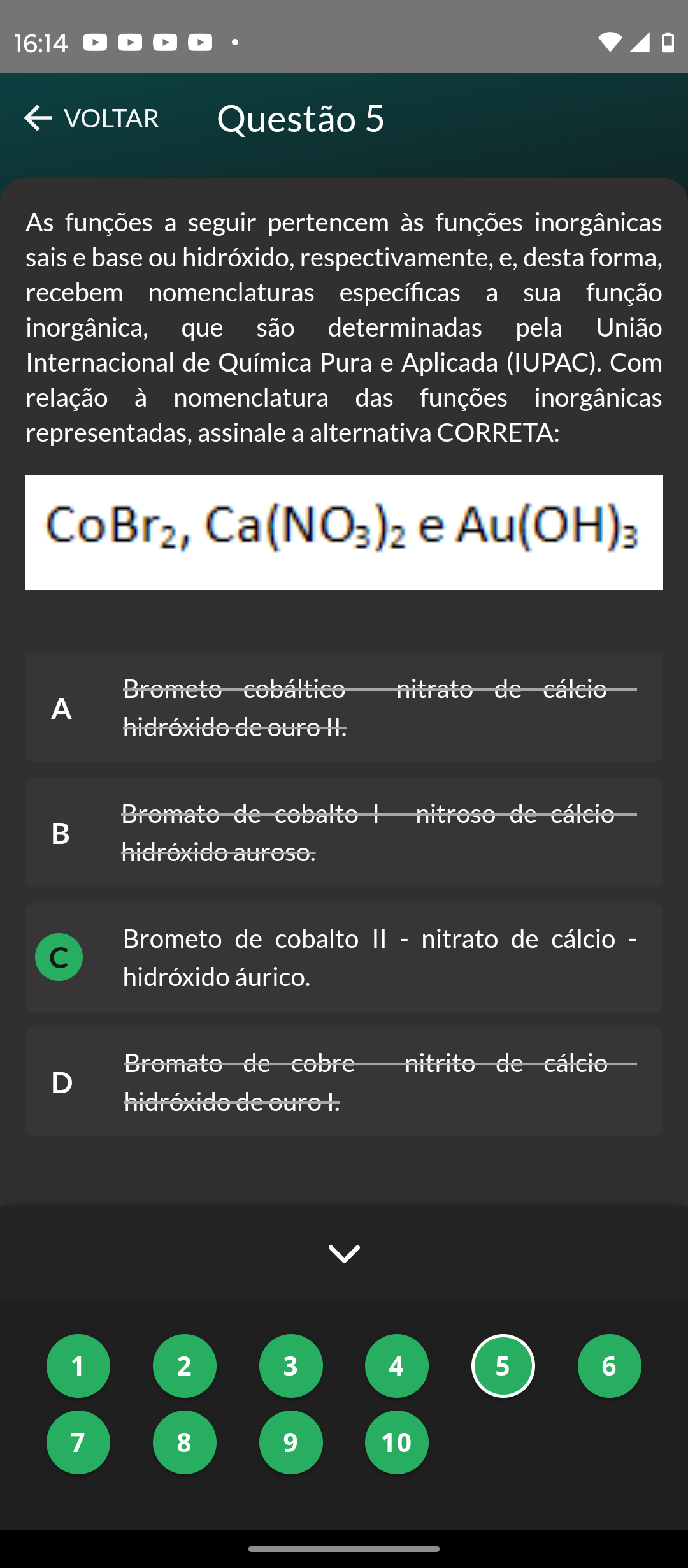Select answer option A
The height and width of the screenshot is (1568, 688).
(344, 708)
